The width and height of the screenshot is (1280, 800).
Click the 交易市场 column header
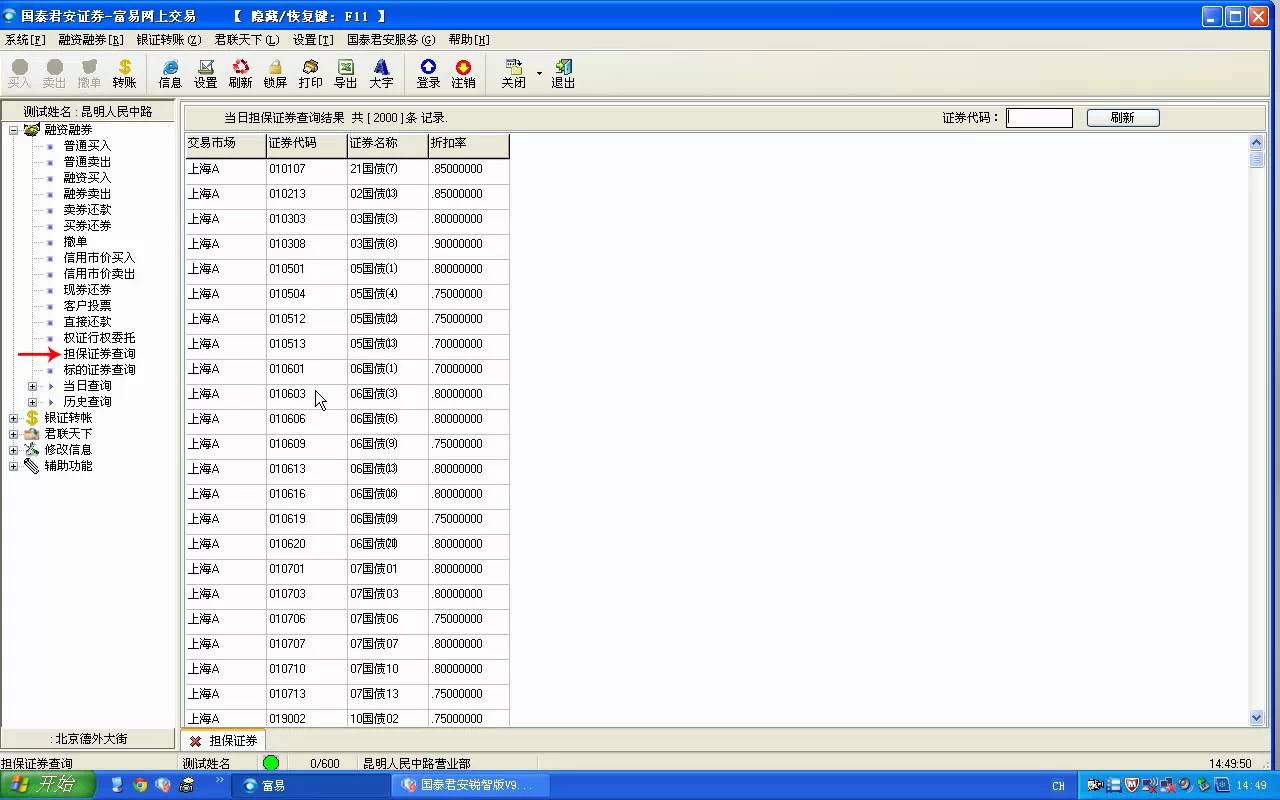tap(225, 145)
